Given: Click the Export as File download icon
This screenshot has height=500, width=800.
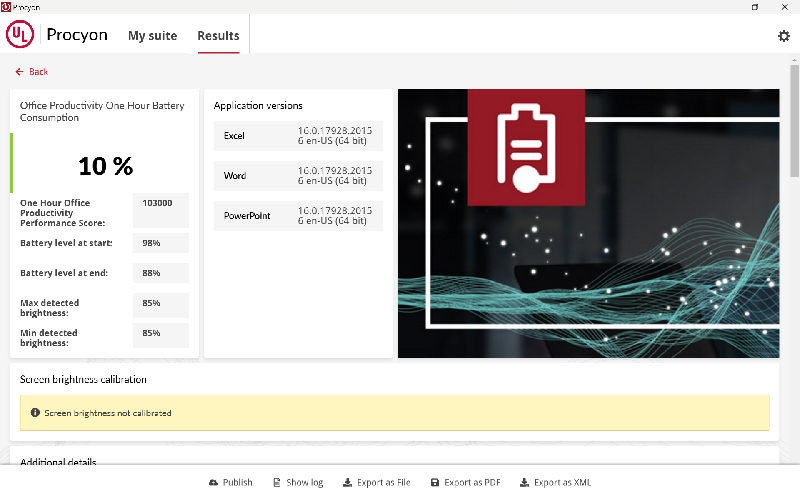Looking at the screenshot, I should click(347, 482).
